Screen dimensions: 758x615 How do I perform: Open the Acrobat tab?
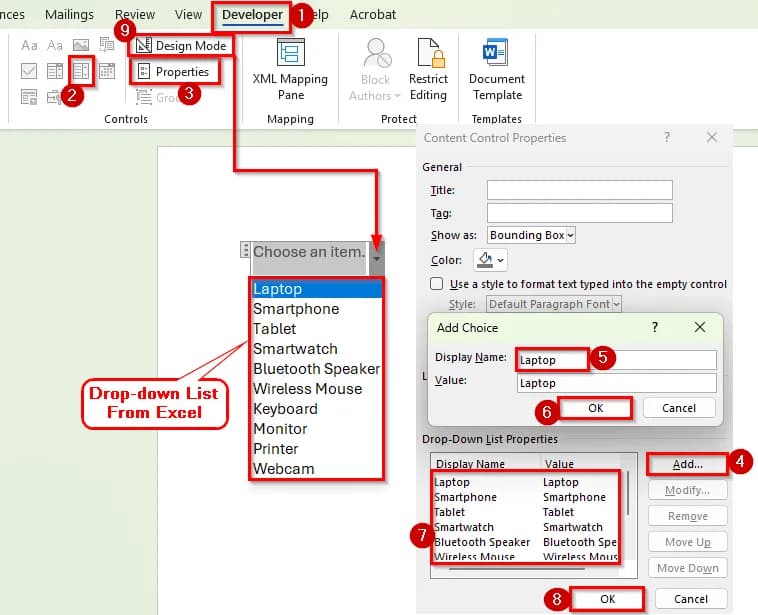pyautogui.click(x=373, y=15)
